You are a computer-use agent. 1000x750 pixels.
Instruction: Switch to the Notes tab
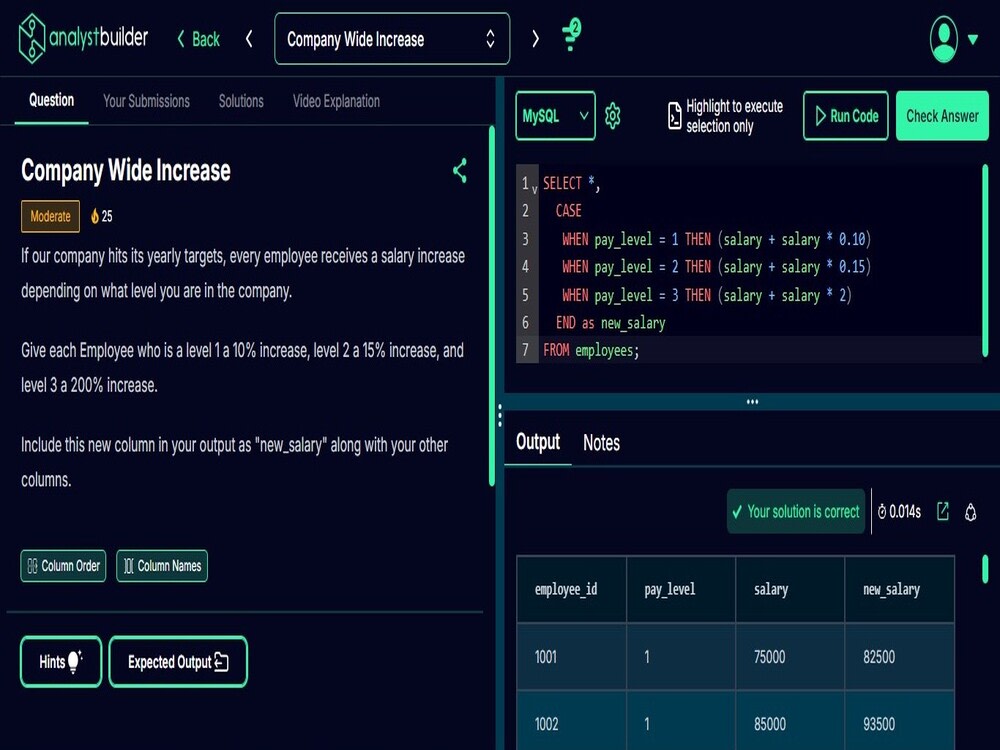pos(601,443)
